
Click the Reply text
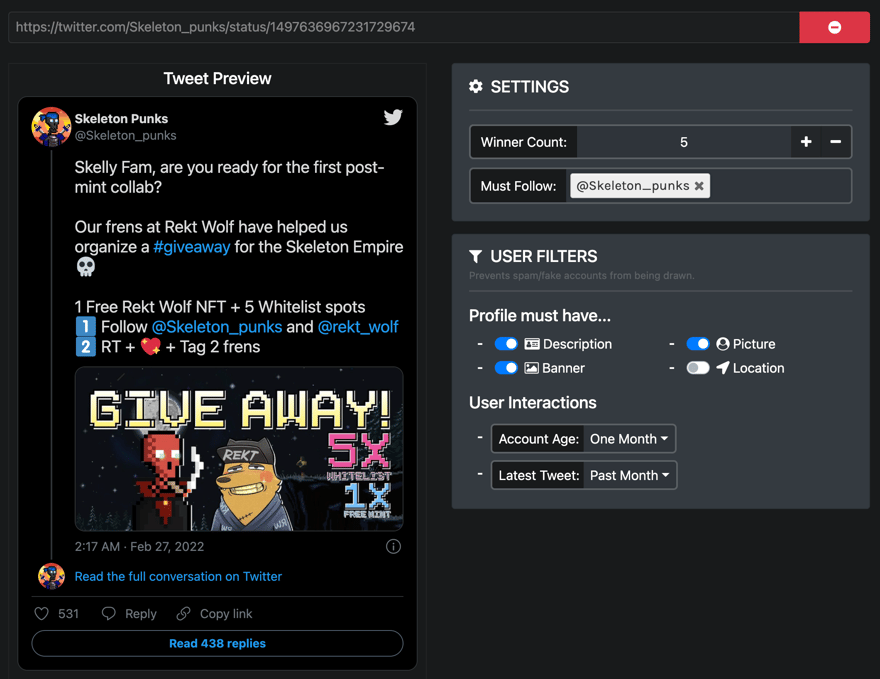coord(141,614)
